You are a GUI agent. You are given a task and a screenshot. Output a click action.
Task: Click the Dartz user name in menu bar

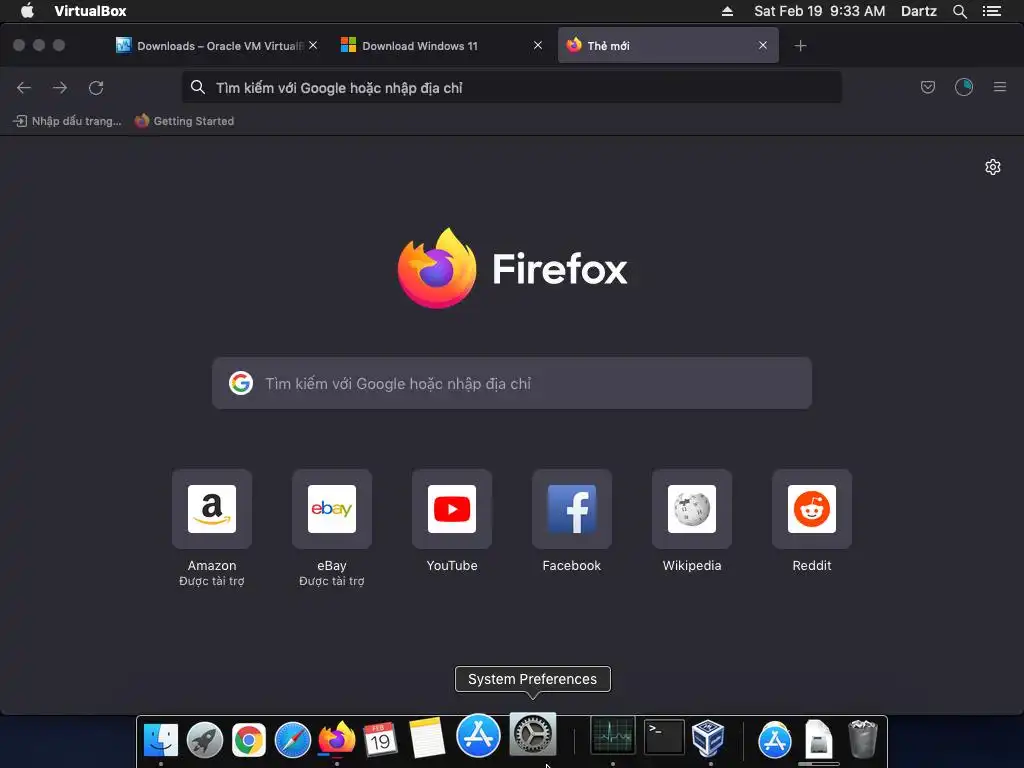click(918, 11)
